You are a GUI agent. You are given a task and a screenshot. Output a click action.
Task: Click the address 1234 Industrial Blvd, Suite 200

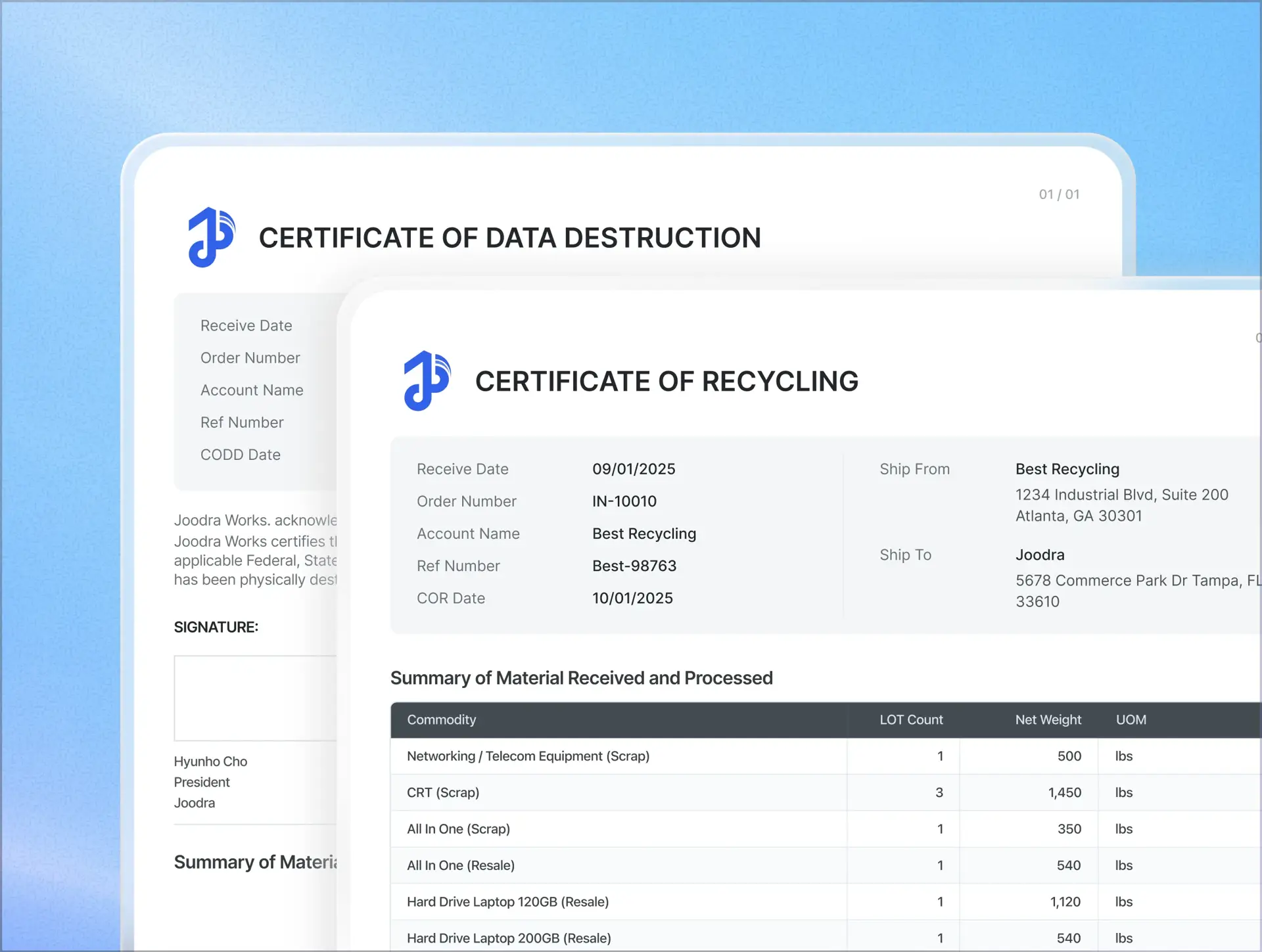[x=1121, y=495]
